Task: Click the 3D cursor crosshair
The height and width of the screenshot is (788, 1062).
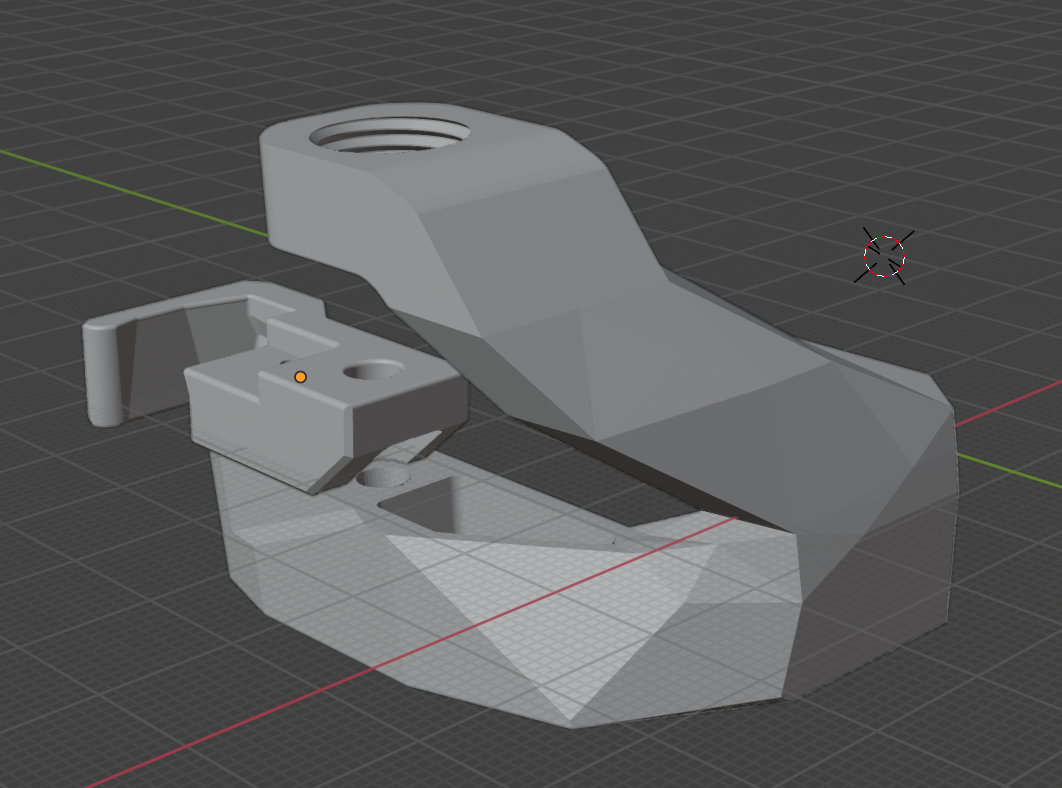Action: coord(885,256)
